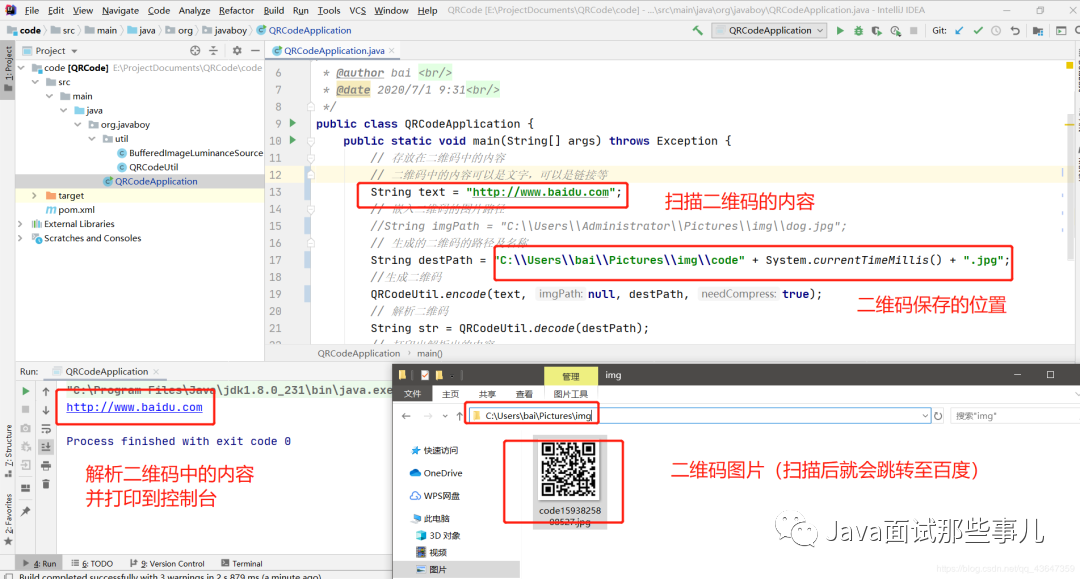Revert changes with the undo arrow icon
This screenshot has height=579, width=1080.
1015,30
